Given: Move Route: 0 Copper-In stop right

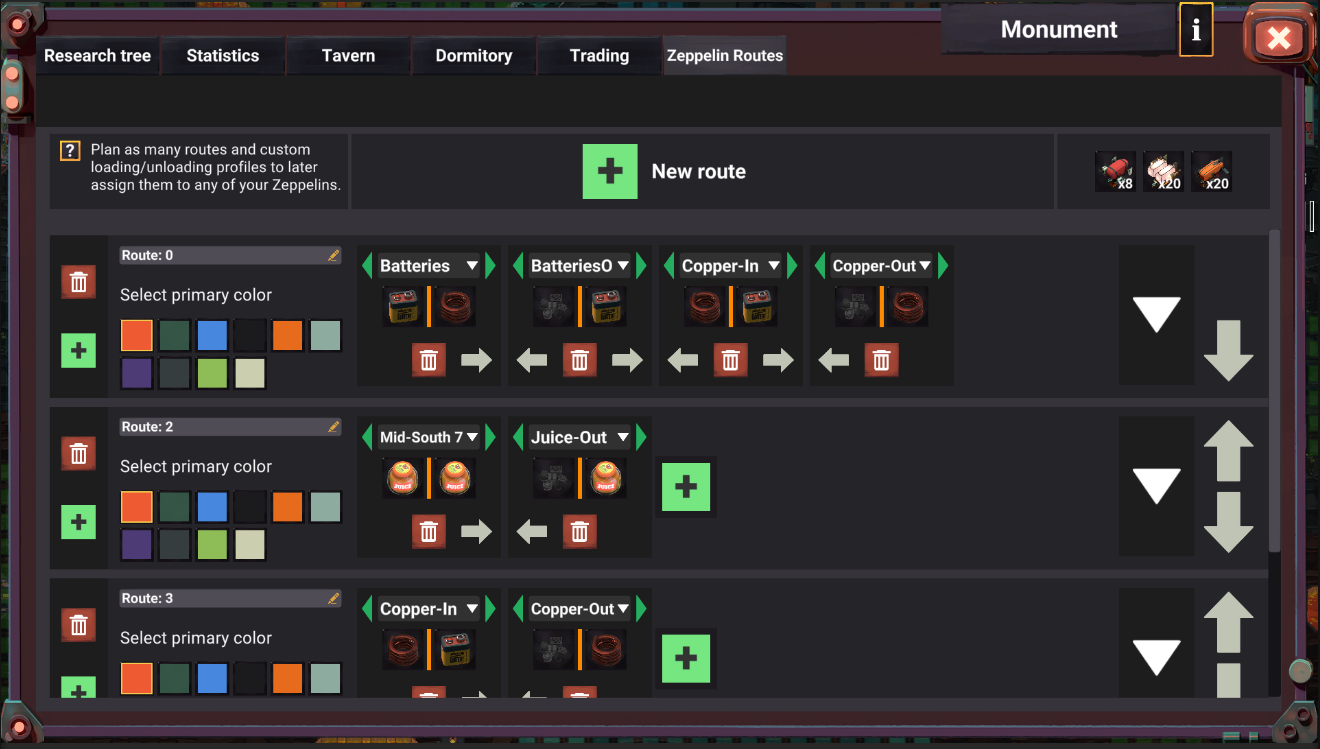Looking at the screenshot, I should pyautogui.click(x=779, y=360).
